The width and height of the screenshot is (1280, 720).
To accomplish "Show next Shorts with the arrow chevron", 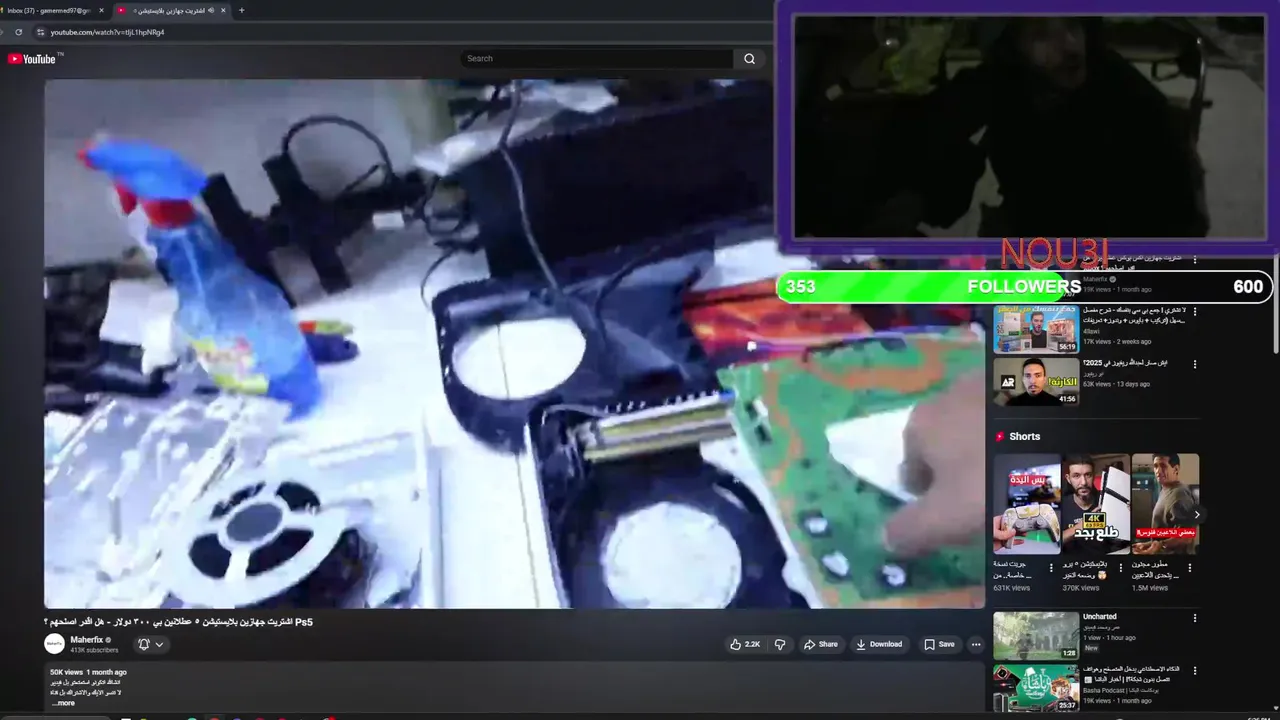I will tap(1197, 515).
